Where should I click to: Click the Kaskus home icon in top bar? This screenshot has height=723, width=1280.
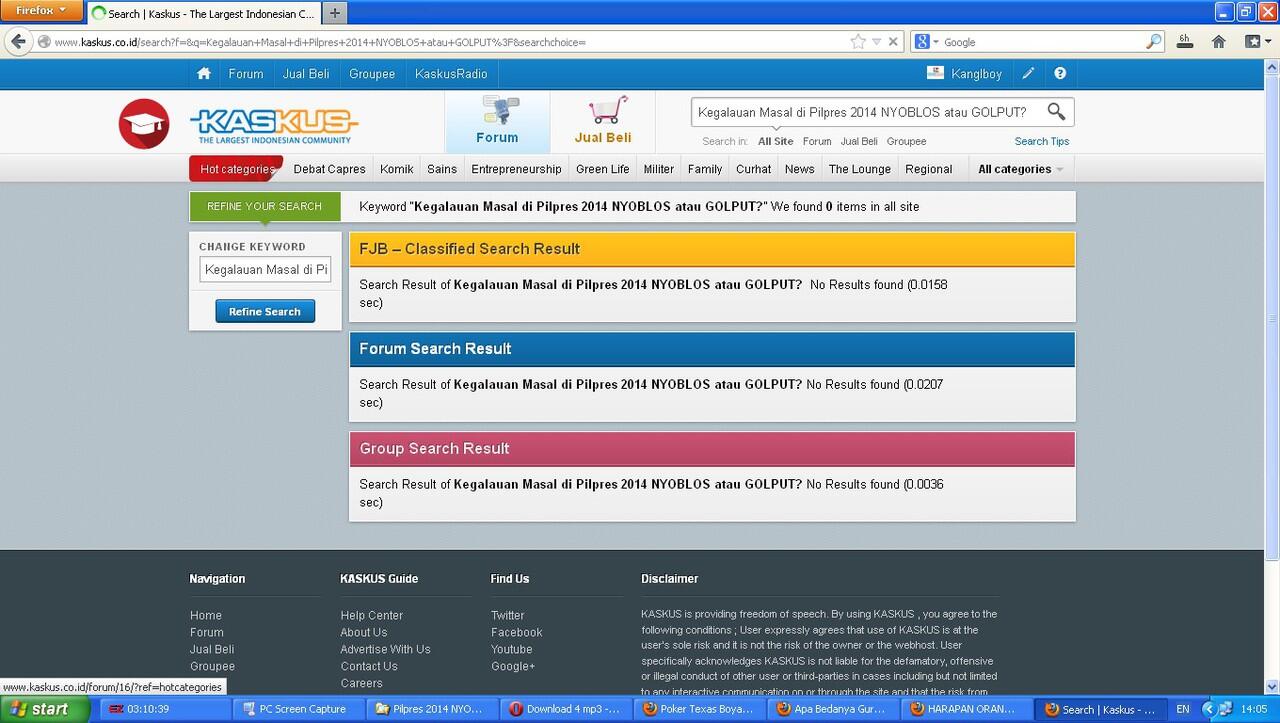pos(204,73)
